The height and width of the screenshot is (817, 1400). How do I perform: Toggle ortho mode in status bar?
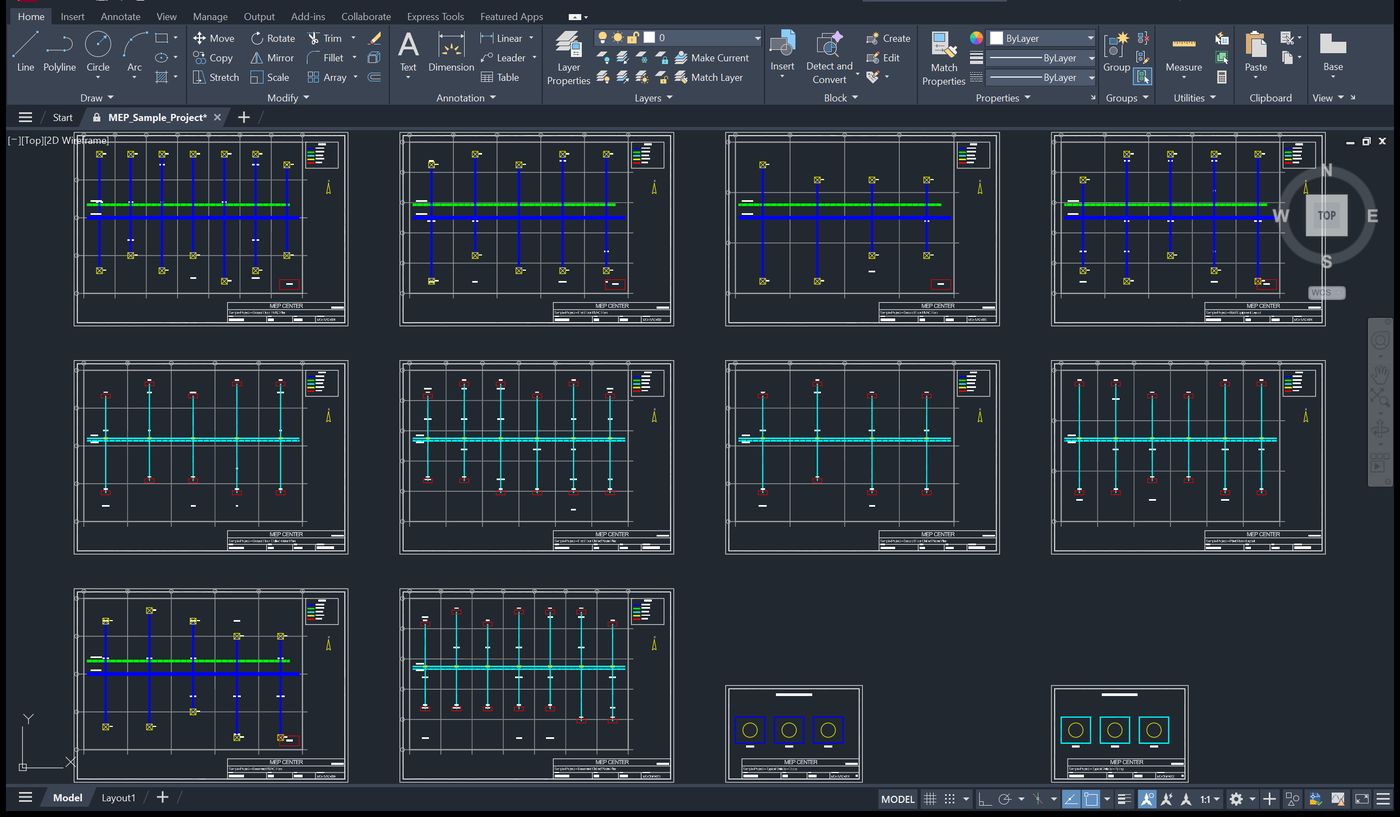[x=985, y=799]
